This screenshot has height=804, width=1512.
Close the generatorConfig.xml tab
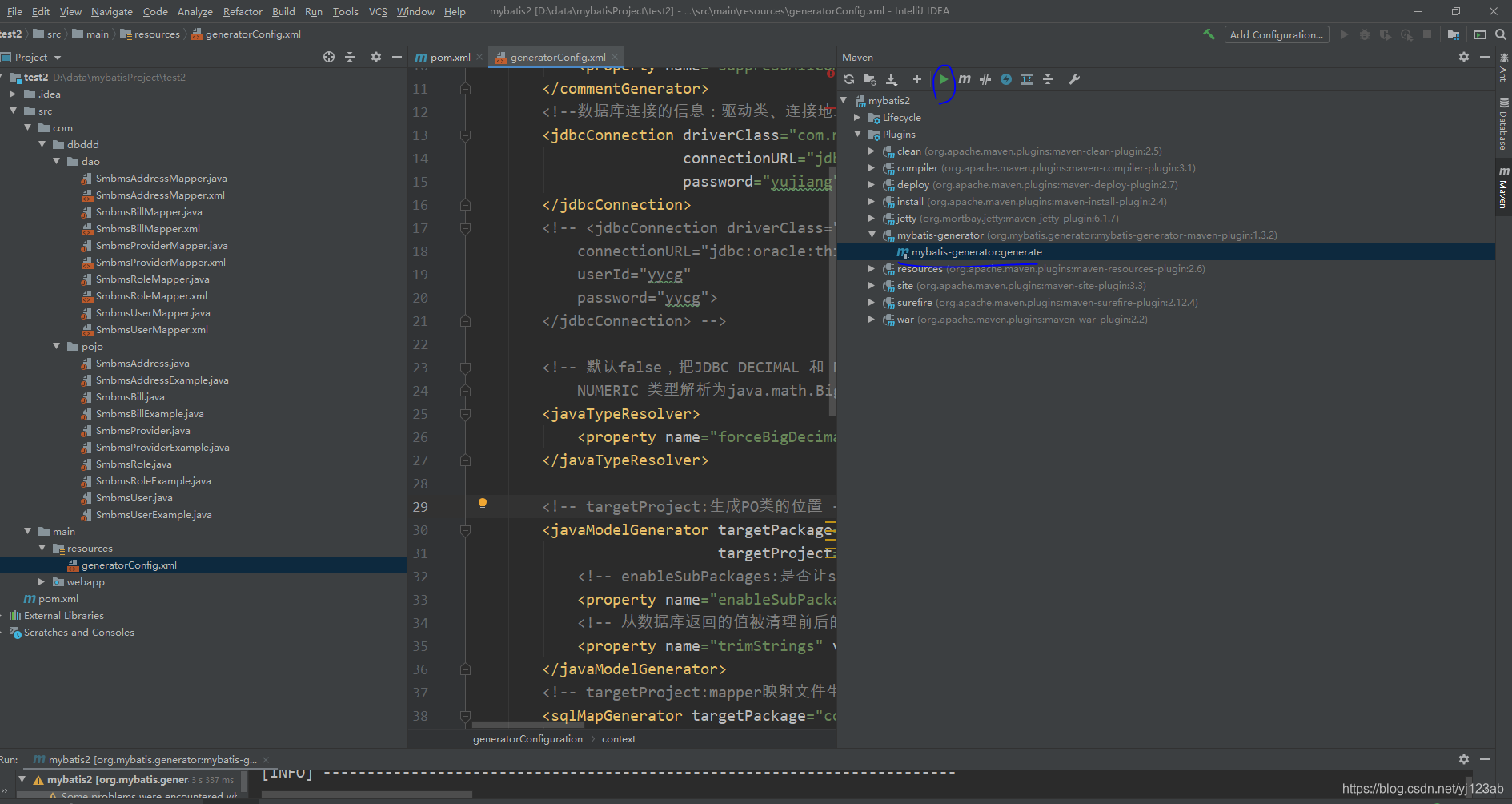pyautogui.click(x=615, y=57)
